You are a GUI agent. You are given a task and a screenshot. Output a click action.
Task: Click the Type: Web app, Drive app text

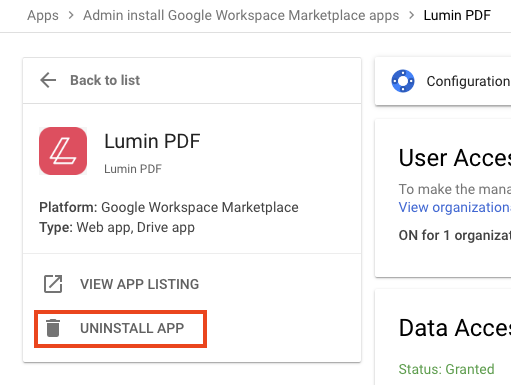(x=117, y=228)
